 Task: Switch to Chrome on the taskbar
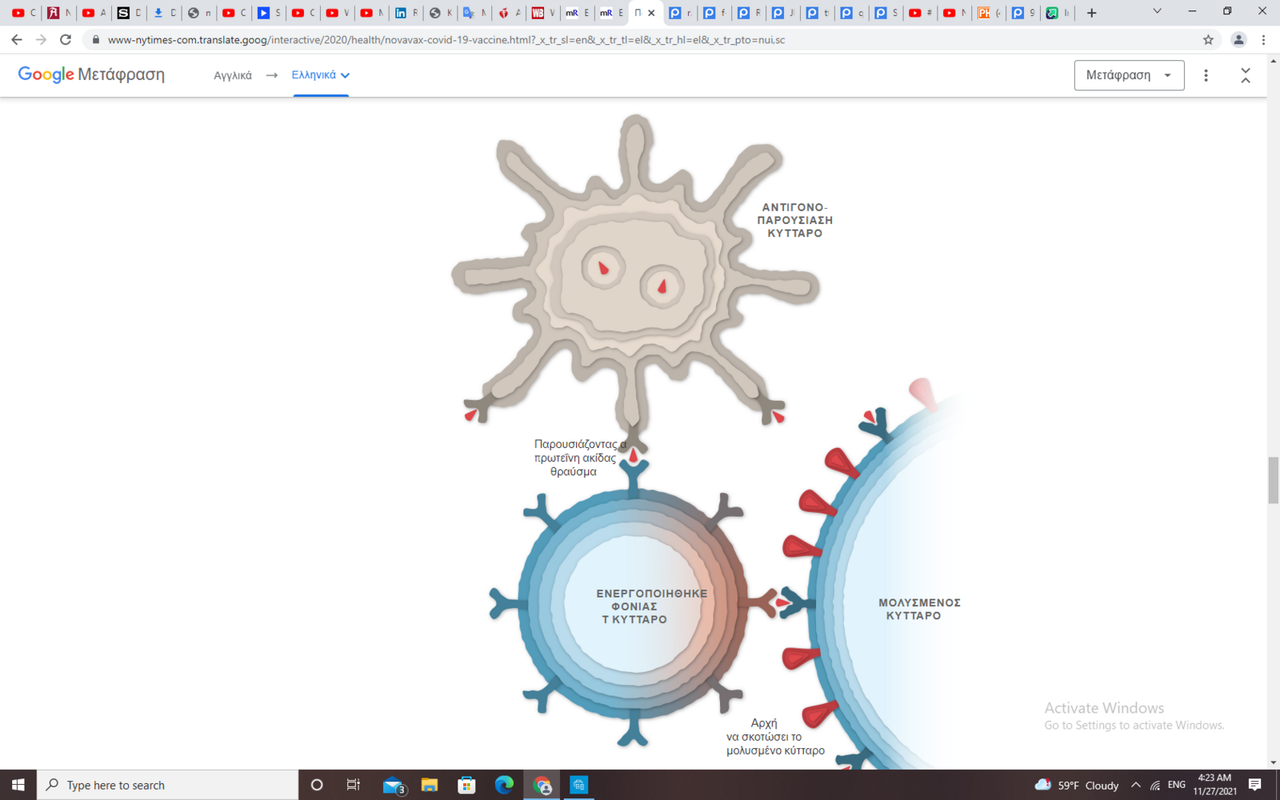click(541, 785)
